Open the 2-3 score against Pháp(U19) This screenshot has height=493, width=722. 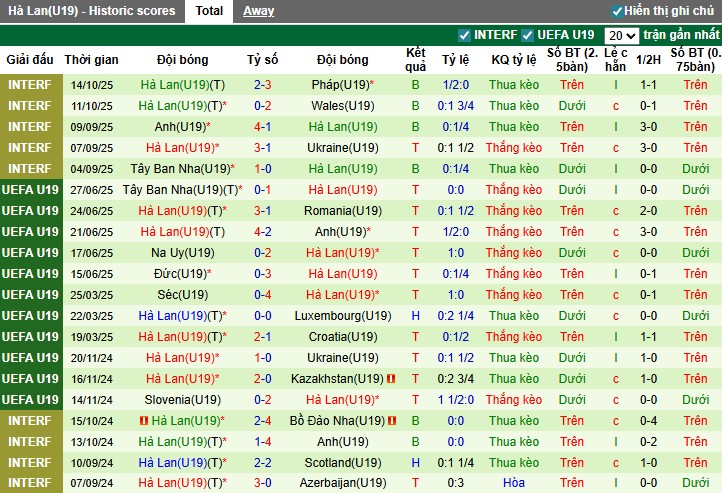(262, 85)
